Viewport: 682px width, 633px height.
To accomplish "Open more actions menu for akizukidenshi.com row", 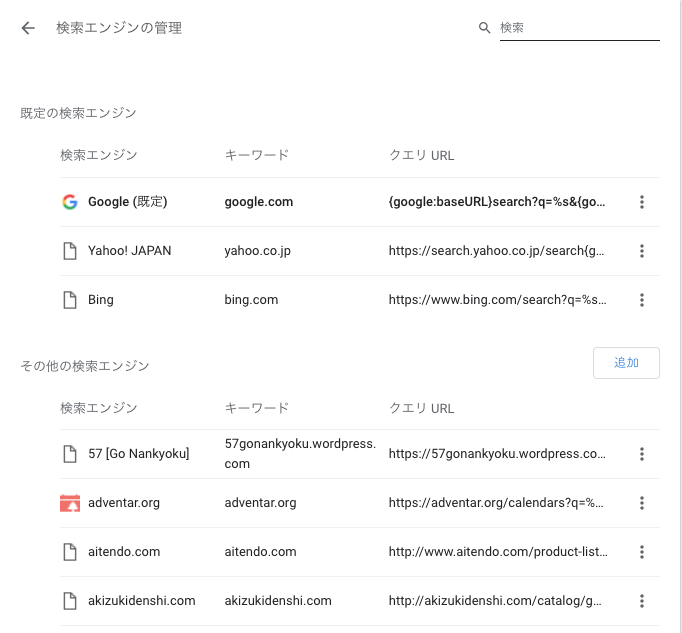I will [x=642, y=601].
